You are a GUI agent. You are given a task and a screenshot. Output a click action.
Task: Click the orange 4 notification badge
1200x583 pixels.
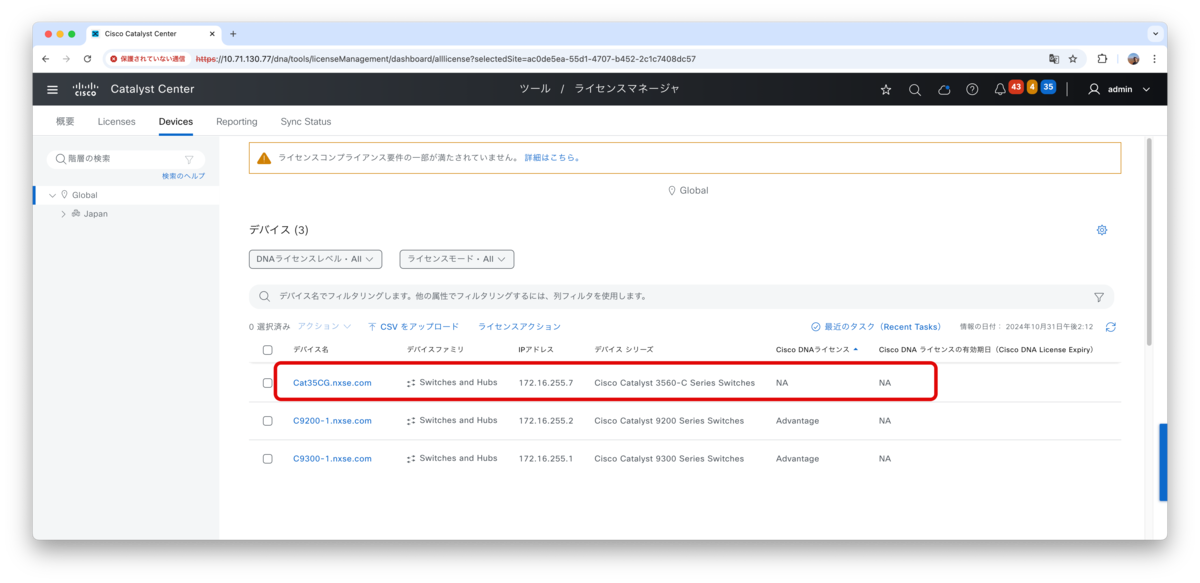[x=1032, y=87]
